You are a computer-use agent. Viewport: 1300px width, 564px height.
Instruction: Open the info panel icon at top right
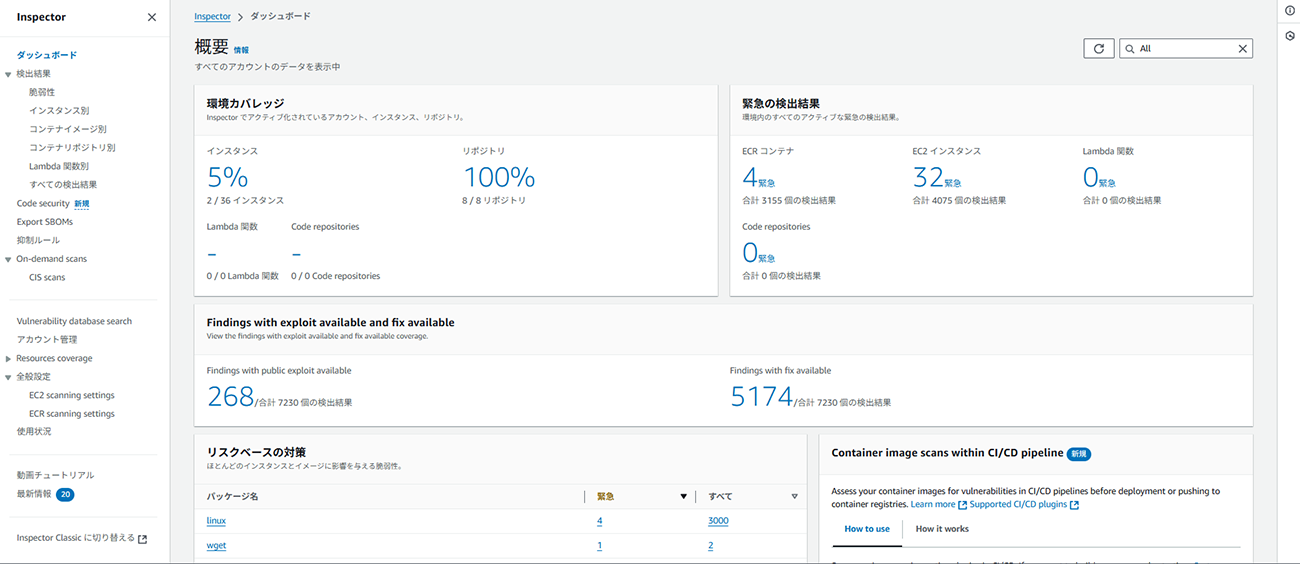pos(1289,11)
